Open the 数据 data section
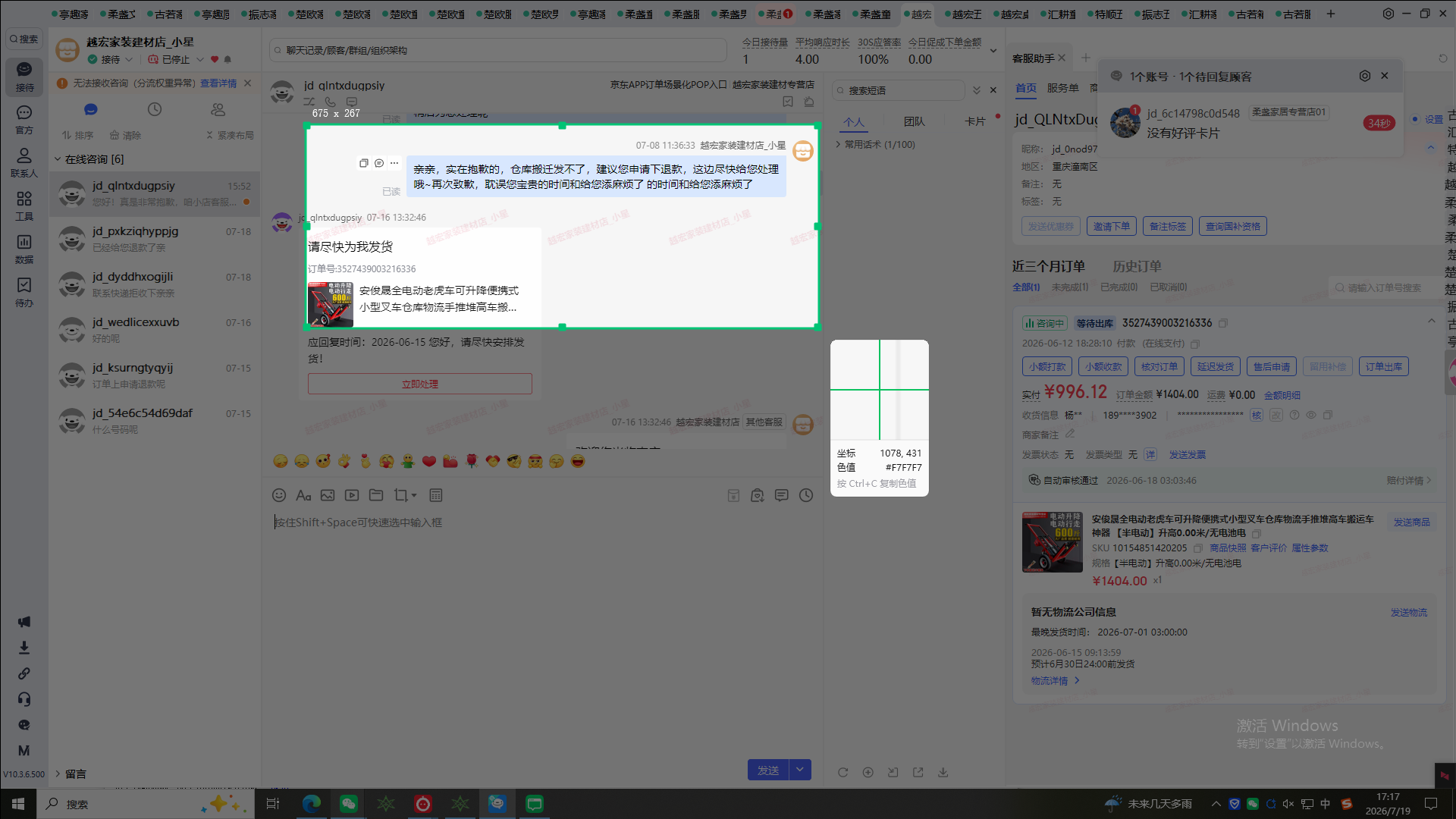This screenshot has width=1456, height=819. [x=24, y=249]
